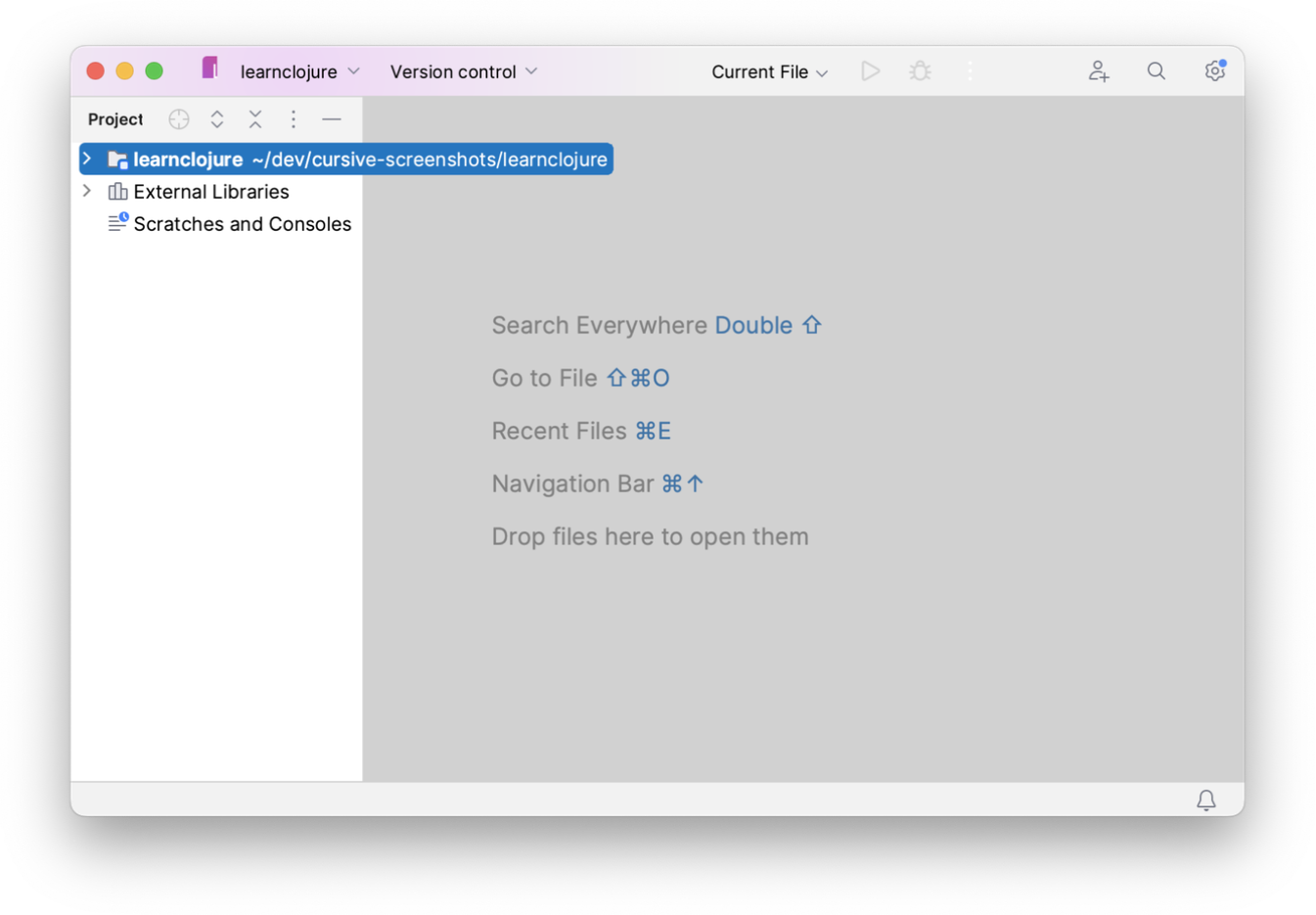1316x915 pixels.
Task: Open the More Actions menu beside Debug
Action: (970, 71)
